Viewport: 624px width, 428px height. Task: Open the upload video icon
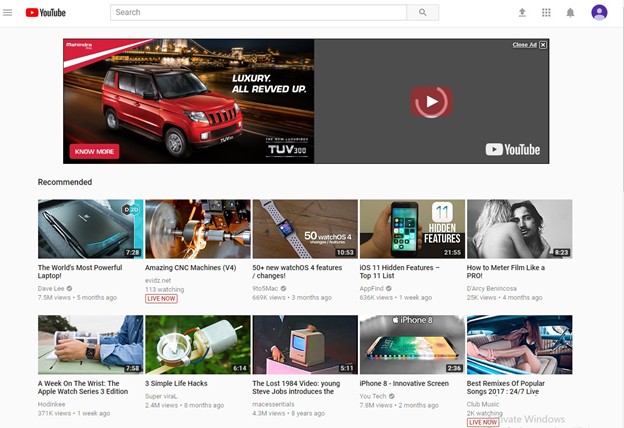coord(522,13)
